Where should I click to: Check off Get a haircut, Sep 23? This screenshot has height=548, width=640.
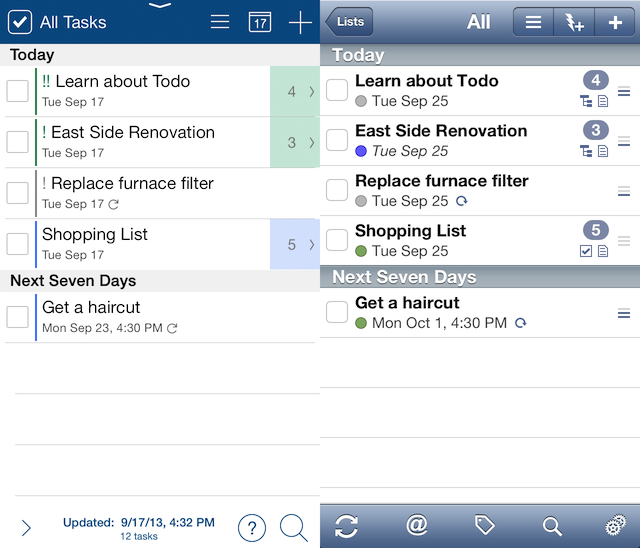18,317
